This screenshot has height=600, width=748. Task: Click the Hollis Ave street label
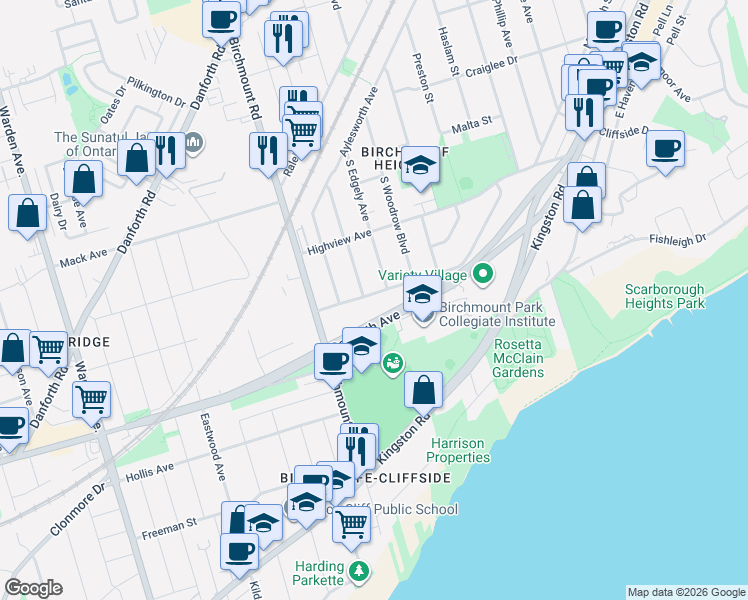pyautogui.click(x=150, y=472)
